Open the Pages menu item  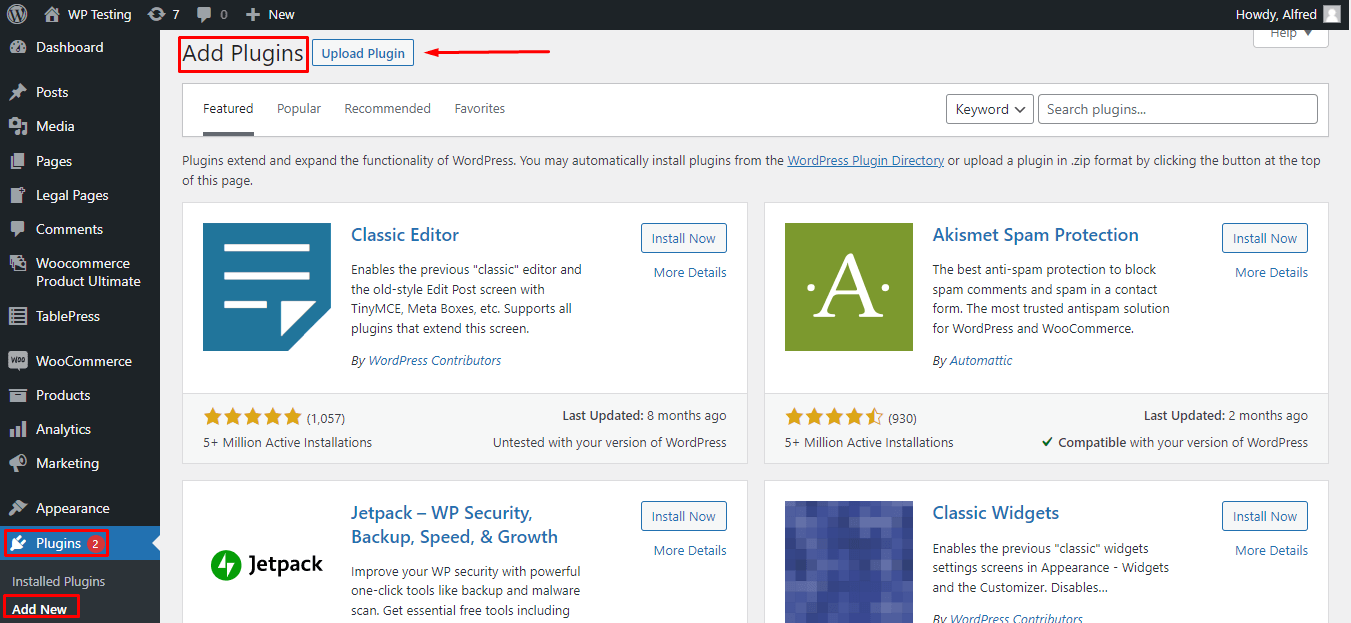[80, 161]
